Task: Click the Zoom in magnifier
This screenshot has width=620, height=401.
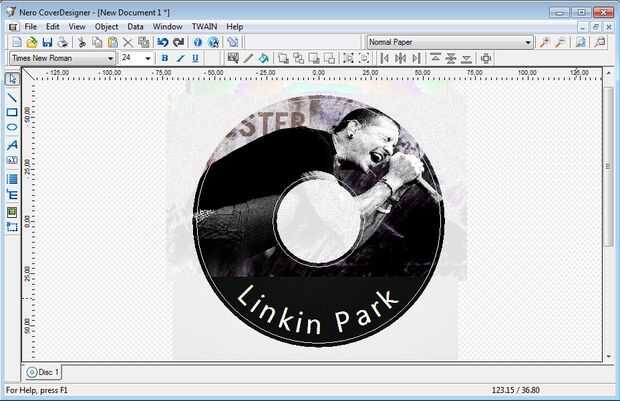Action: 545,42
